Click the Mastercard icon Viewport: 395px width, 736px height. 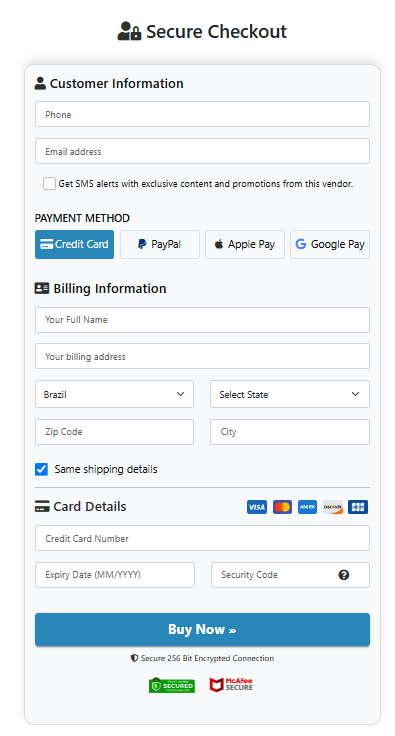(282, 507)
